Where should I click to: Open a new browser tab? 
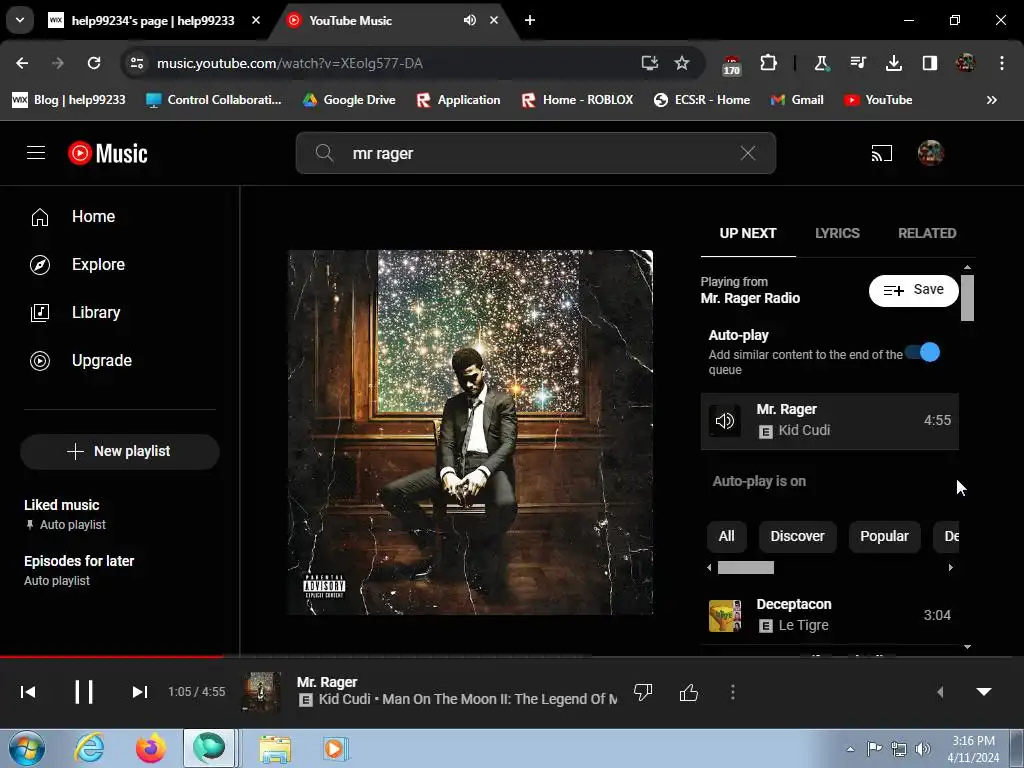(530, 20)
